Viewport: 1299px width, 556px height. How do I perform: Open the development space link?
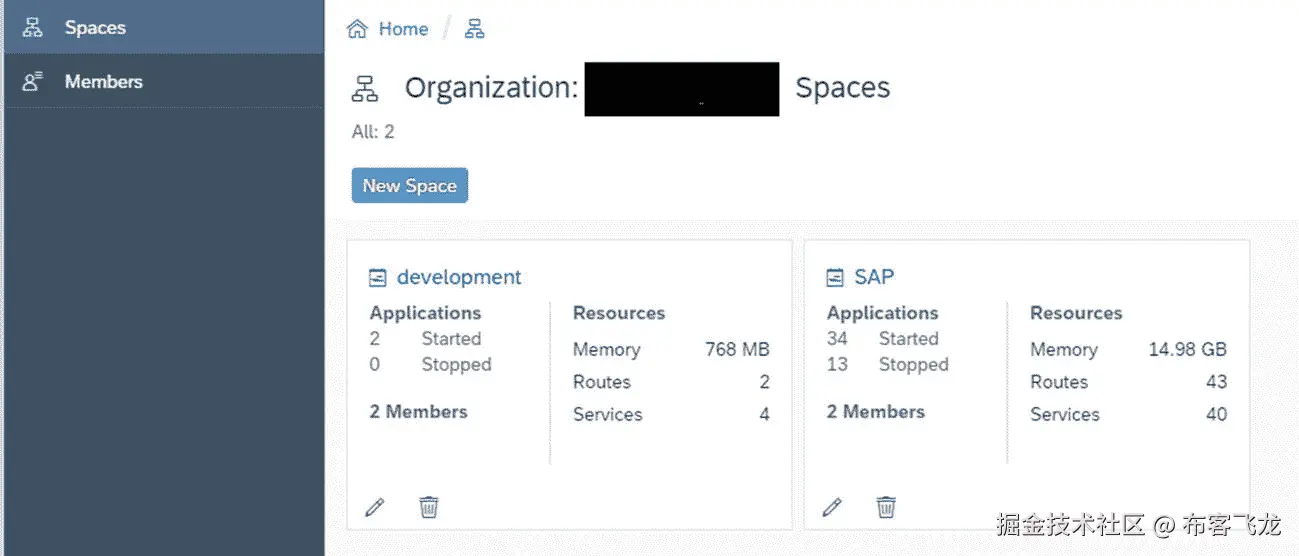(459, 277)
